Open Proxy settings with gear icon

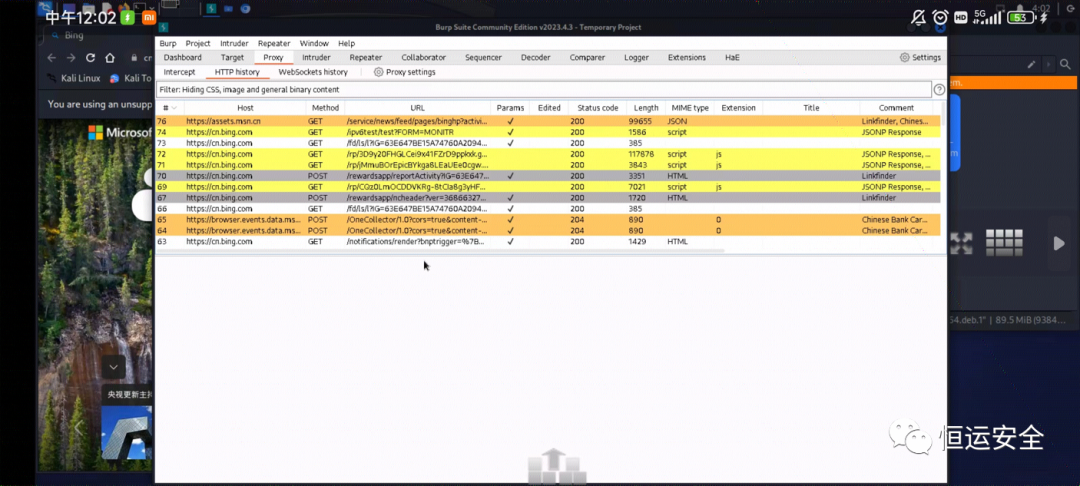(x=404, y=72)
